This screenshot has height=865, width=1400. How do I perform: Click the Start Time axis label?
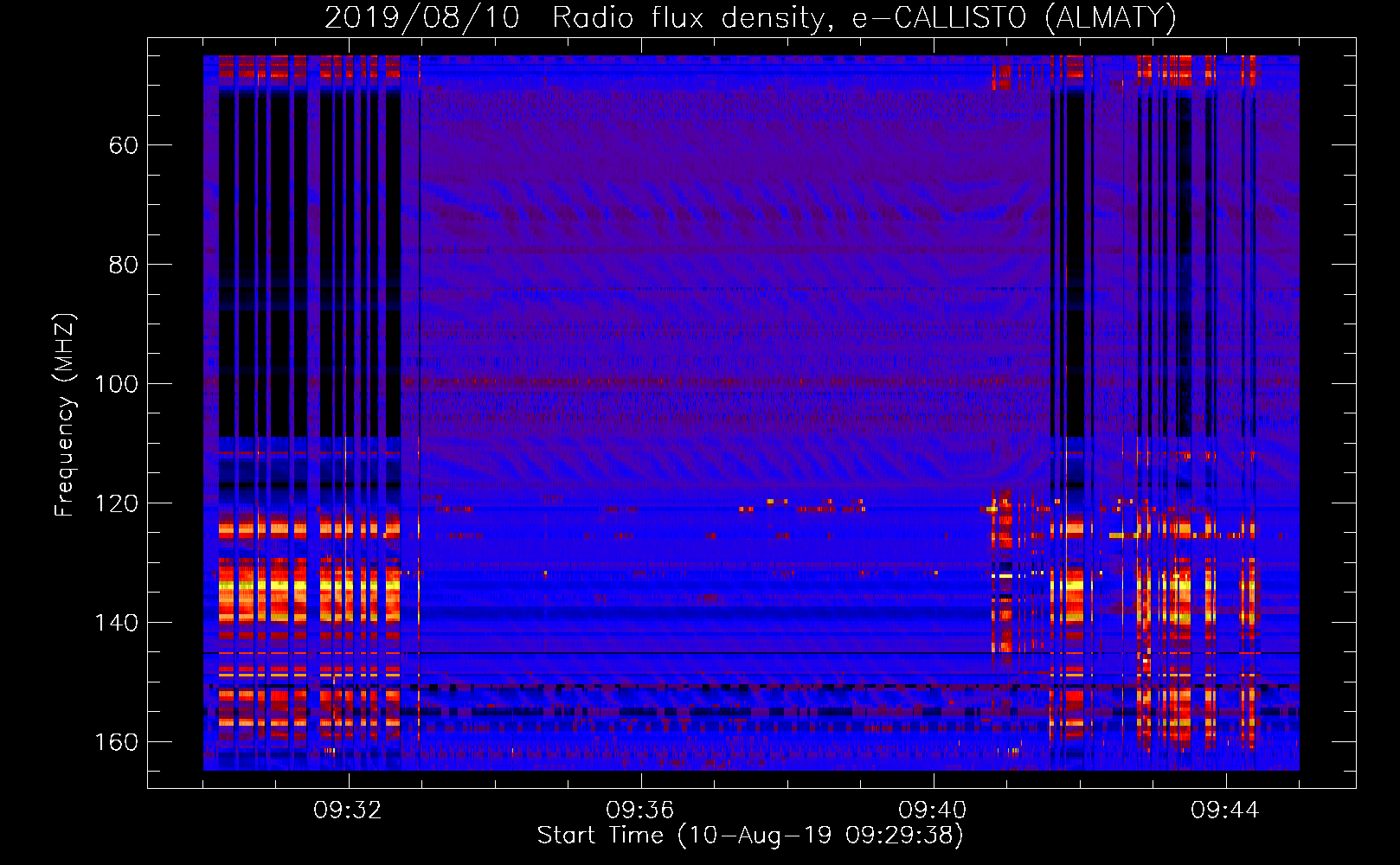(x=750, y=836)
